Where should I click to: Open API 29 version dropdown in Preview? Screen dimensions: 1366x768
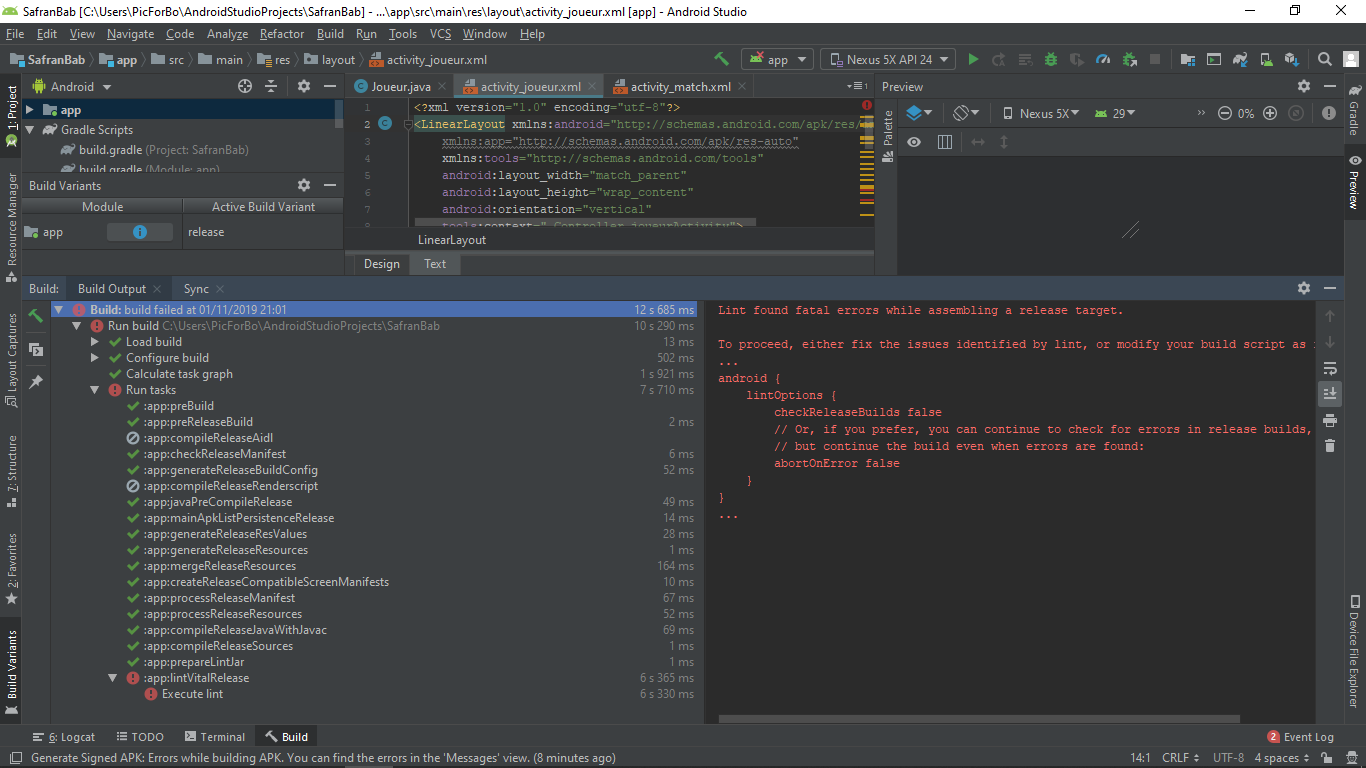1115,113
